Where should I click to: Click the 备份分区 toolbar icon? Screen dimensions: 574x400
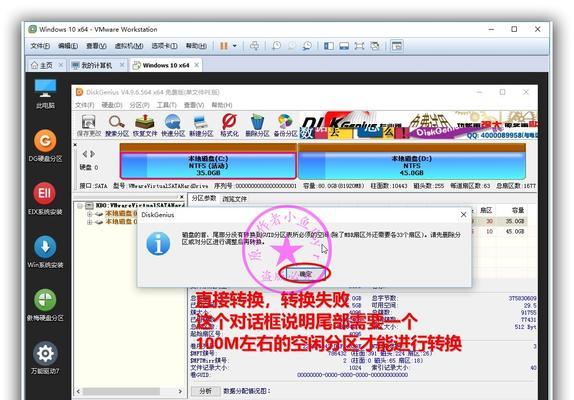286,125
